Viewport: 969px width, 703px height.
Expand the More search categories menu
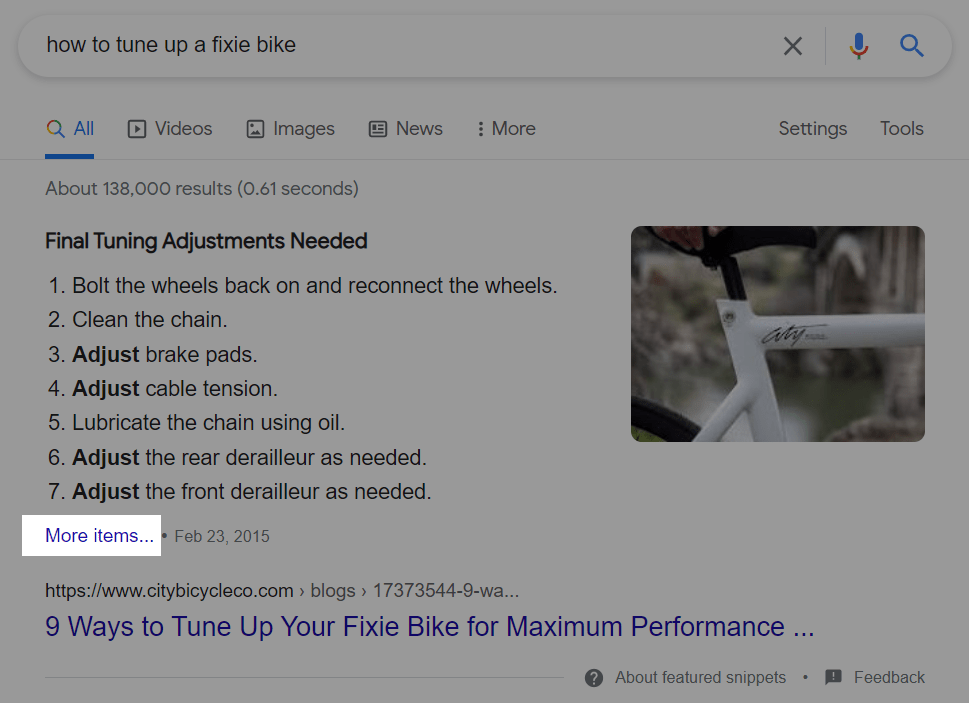[x=506, y=129]
